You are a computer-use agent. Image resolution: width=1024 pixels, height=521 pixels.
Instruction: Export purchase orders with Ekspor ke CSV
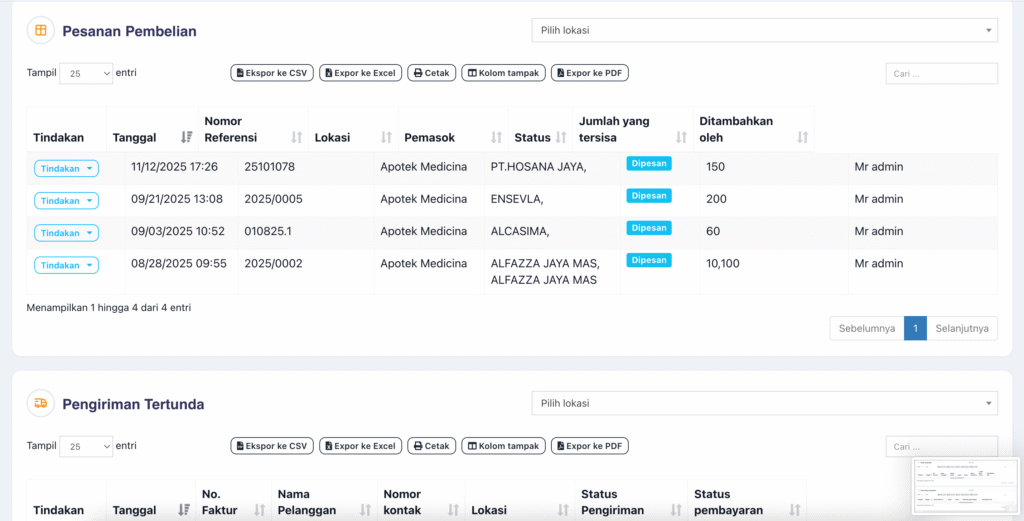tap(271, 73)
